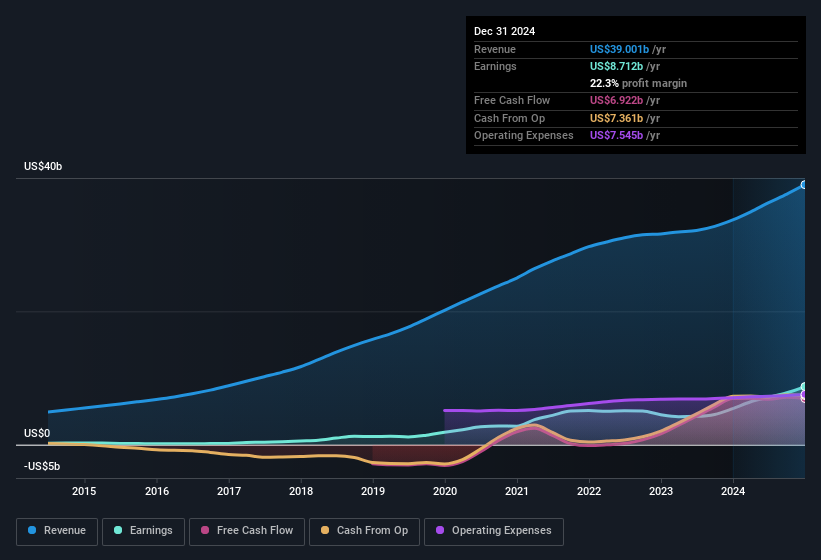This screenshot has height=560, width=821.
Task: Select the 2015 label on the x-axis
Action: click(84, 491)
